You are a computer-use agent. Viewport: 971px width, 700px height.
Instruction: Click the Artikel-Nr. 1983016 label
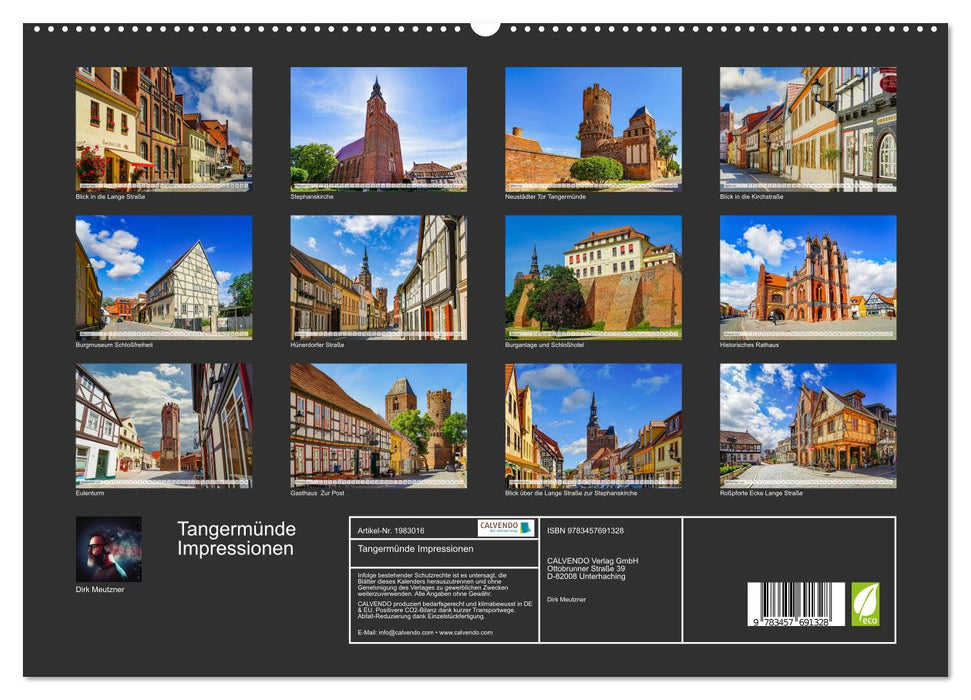(390, 531)
